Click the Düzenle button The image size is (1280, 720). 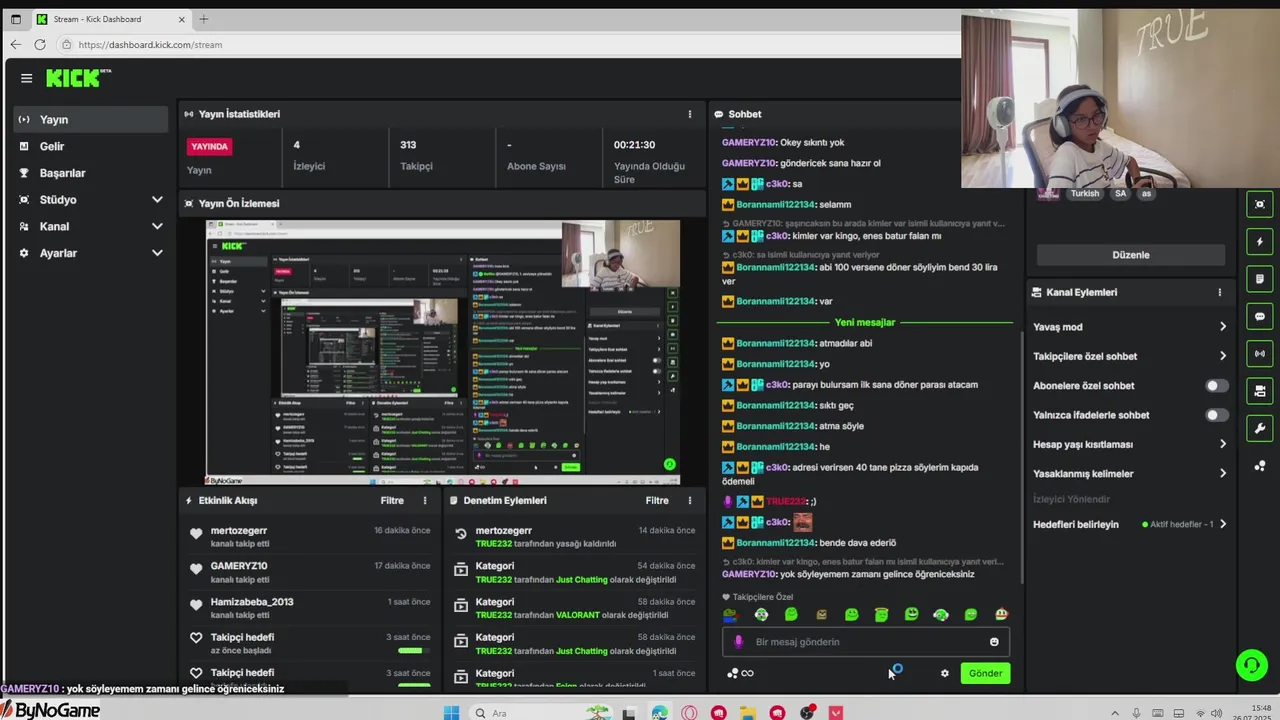coord(1131,255)
